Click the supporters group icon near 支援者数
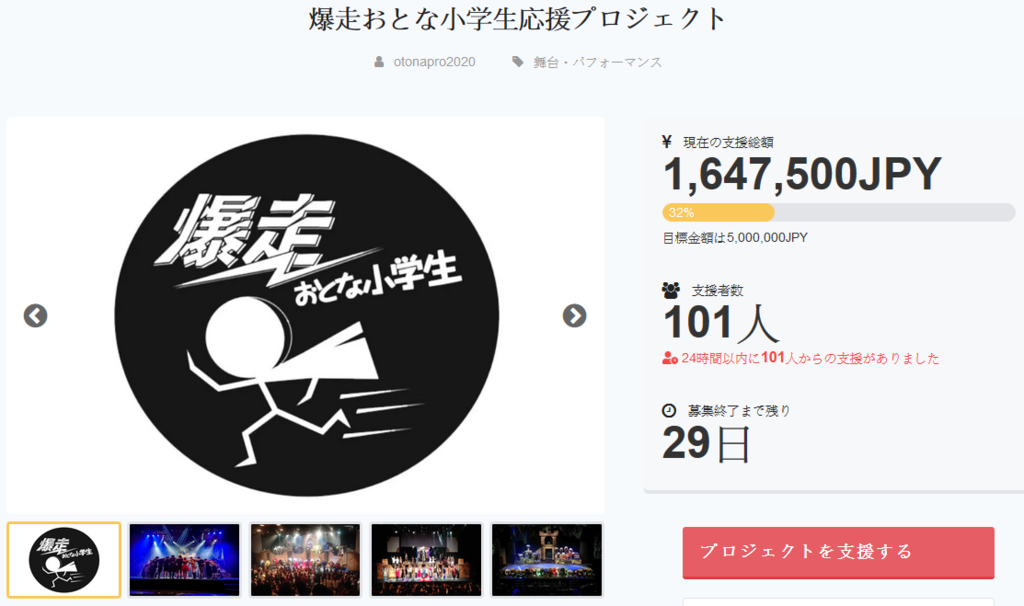 [671, 290]
